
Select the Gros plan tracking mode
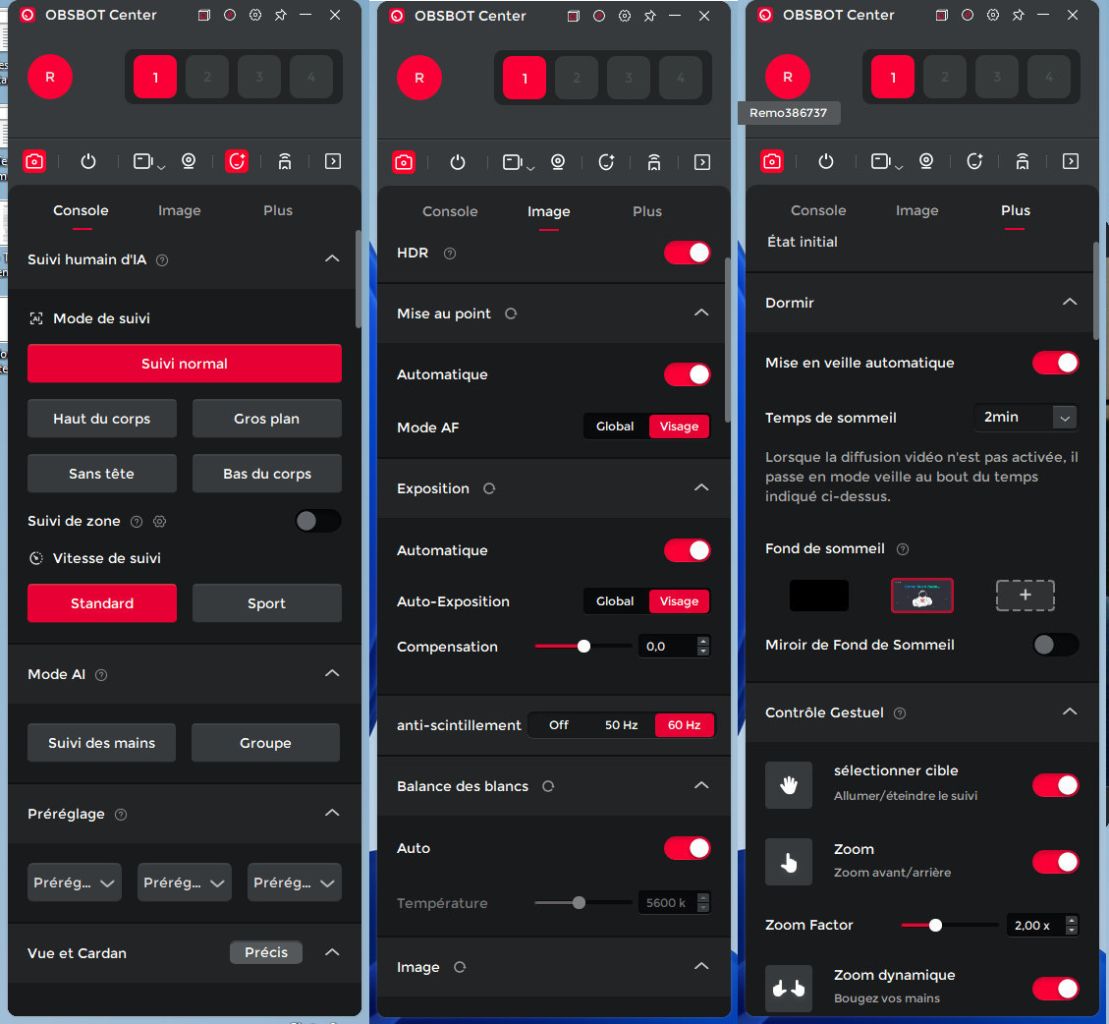pos(266,419)
